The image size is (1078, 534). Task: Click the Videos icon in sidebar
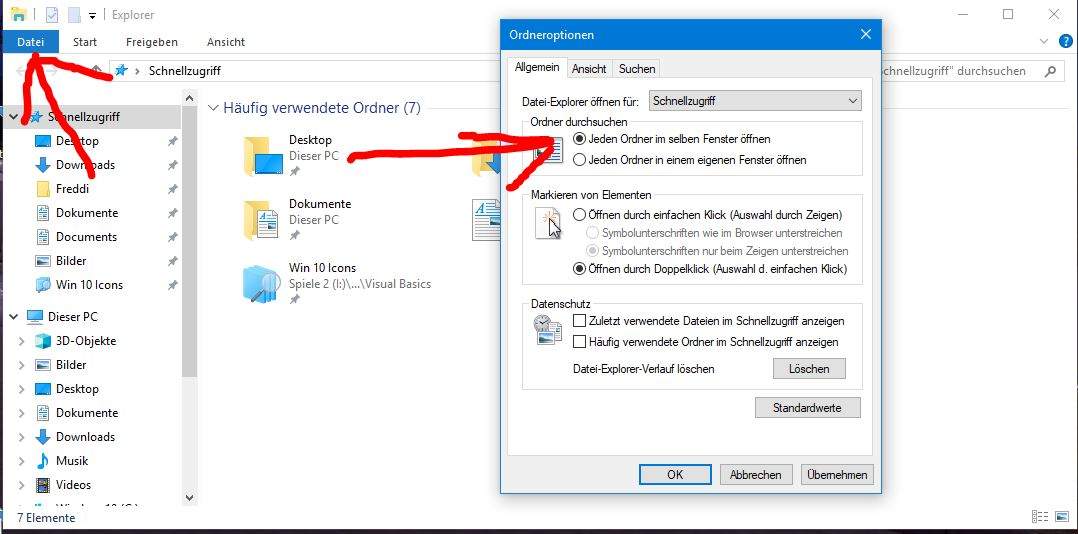pos(43,485)
